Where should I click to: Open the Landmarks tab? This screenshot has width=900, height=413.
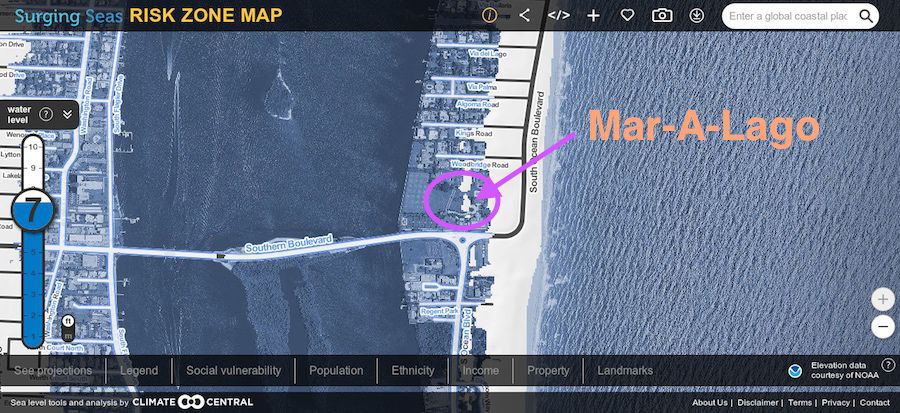[x=625, y=371]
